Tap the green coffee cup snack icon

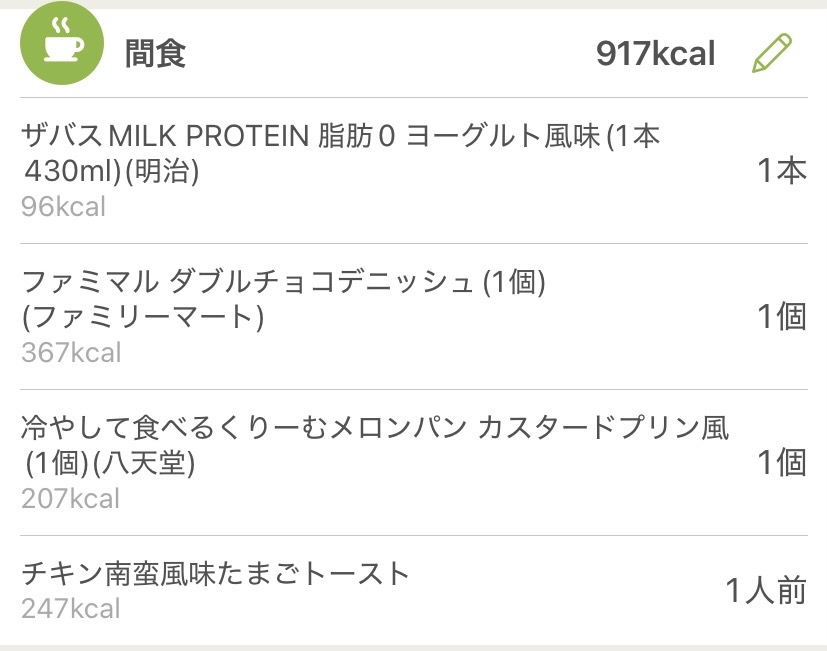tap(61, 45)
